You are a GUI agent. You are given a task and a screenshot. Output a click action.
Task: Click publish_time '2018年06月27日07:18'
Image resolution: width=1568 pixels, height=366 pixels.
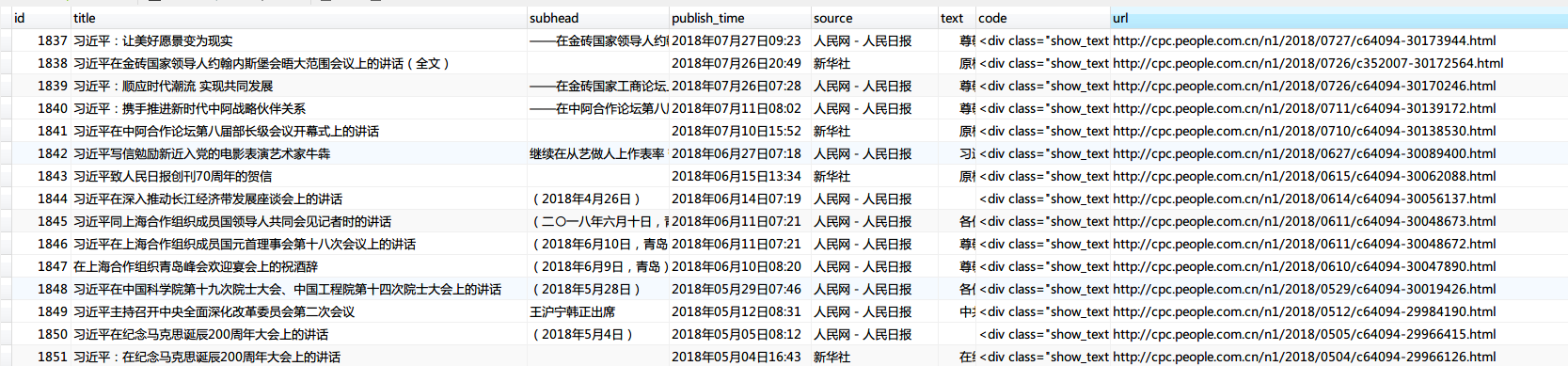736,153
